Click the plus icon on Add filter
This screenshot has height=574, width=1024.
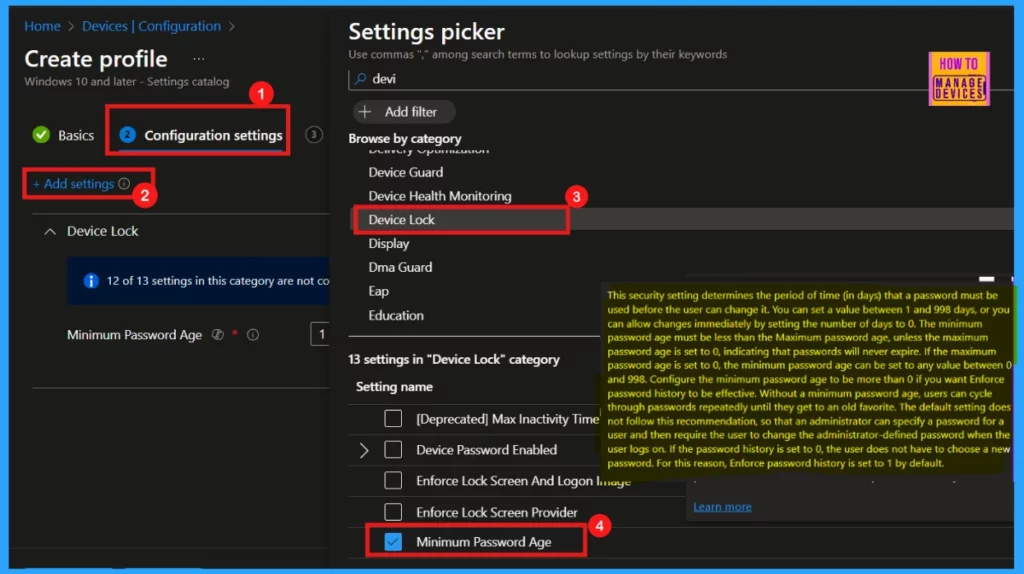coord(365,112)
